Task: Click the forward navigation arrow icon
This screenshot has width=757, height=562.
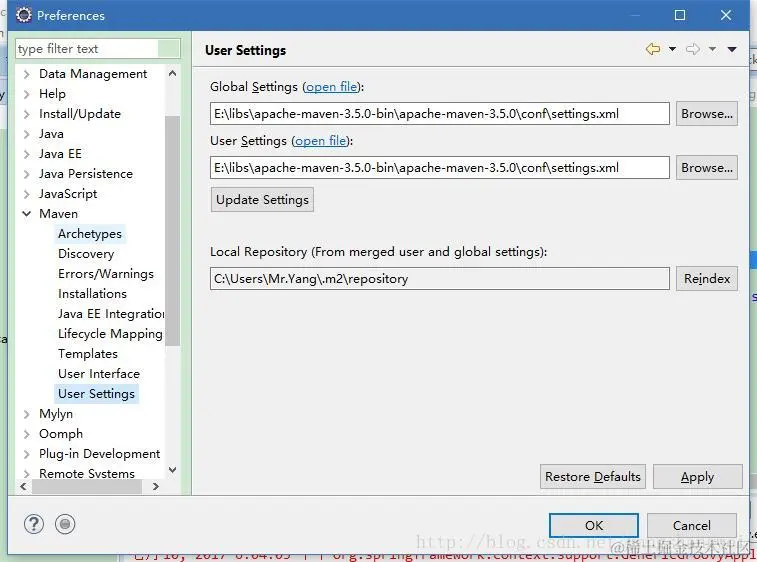Action: pyautogui.click(x=693, y=49)
